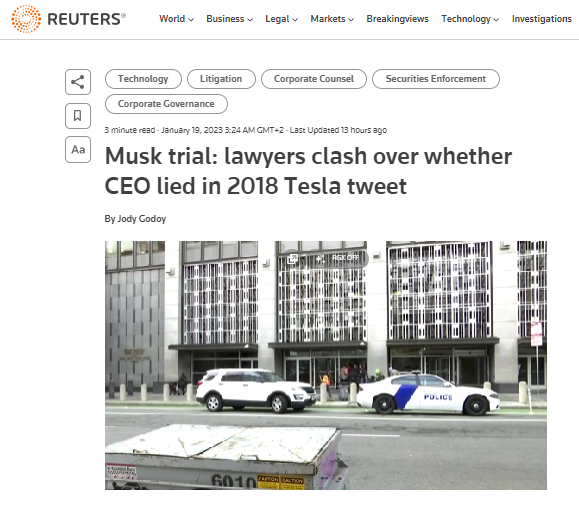Open the Aa text size control
Viewport: 579px width, 515px height.
click(x=78, y=150)
